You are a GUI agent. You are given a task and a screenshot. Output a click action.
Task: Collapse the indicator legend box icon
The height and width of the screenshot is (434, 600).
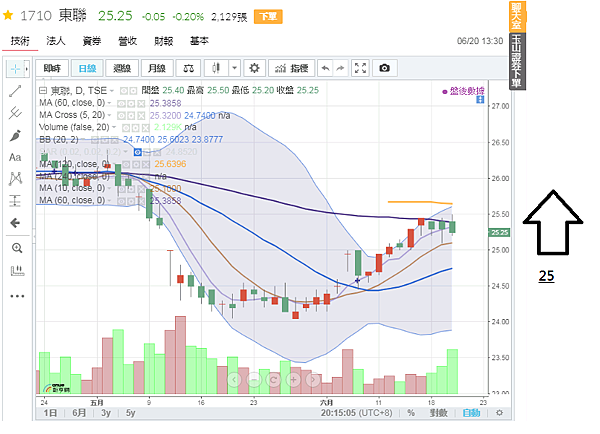coord(43,91)
